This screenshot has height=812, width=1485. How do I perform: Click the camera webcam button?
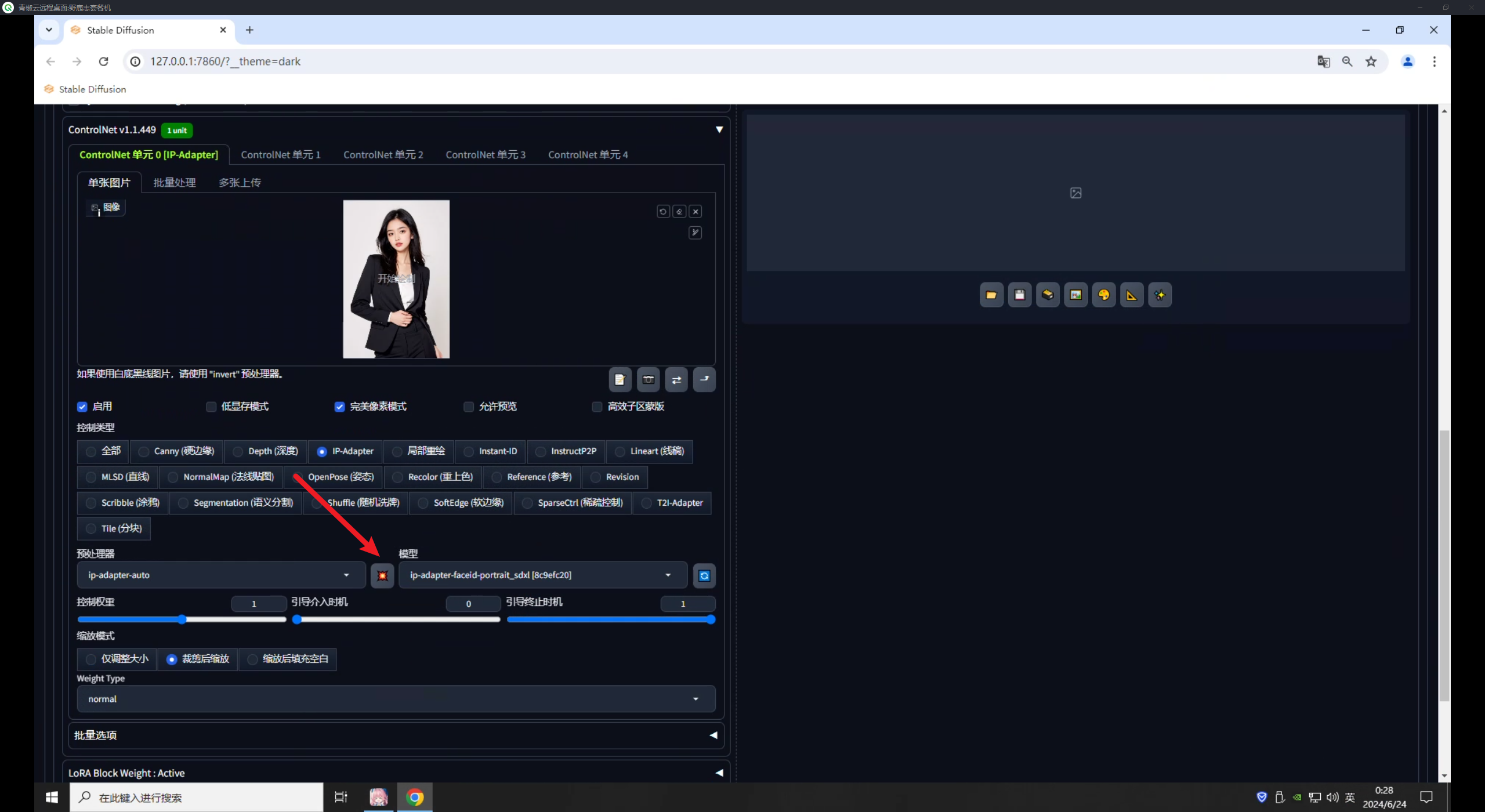[x=649, y=380]
